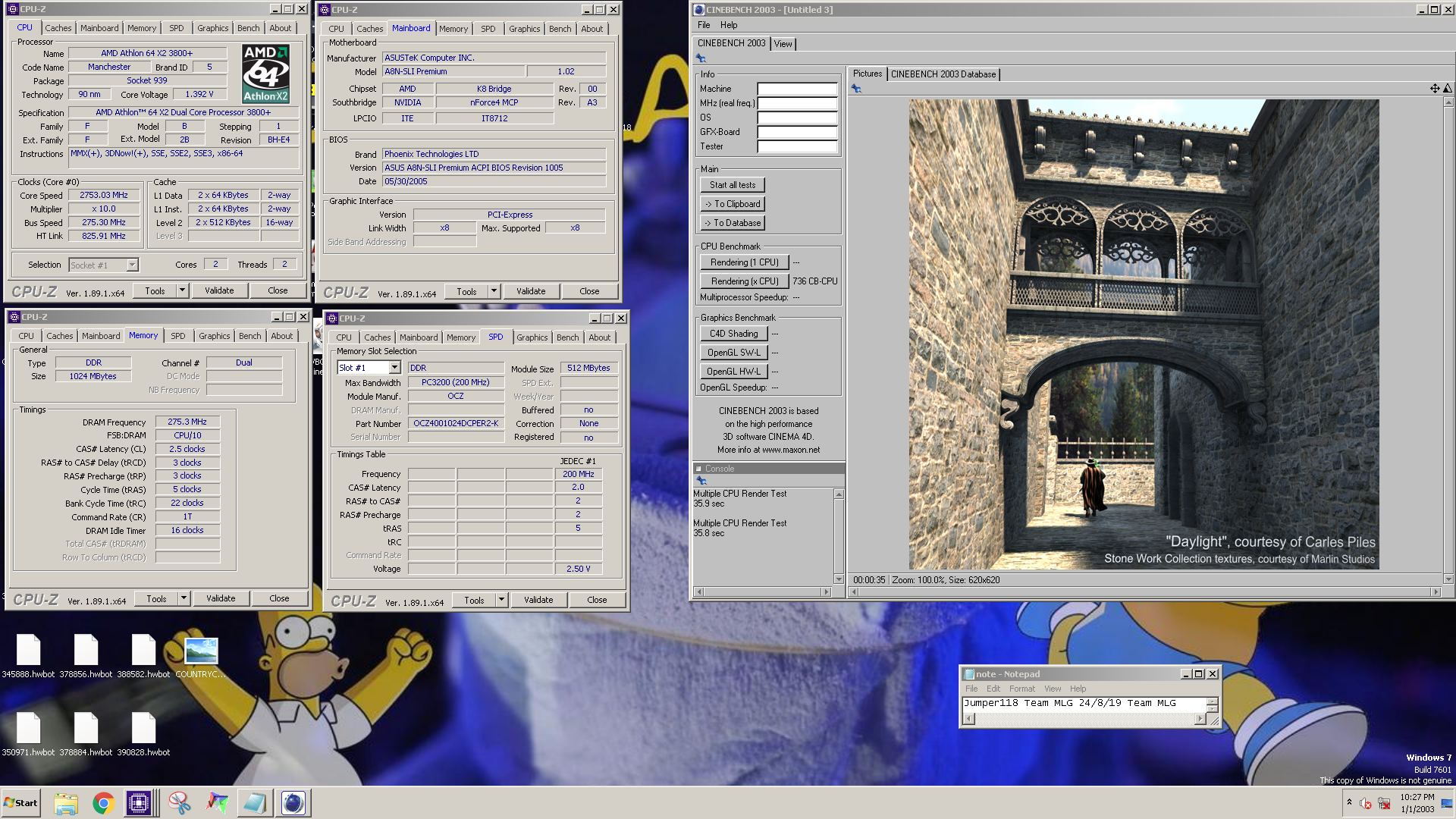The image size is (1456, 819).
Task: Click the Cinebench sphere taskbar icon
Action: point(293,803)
